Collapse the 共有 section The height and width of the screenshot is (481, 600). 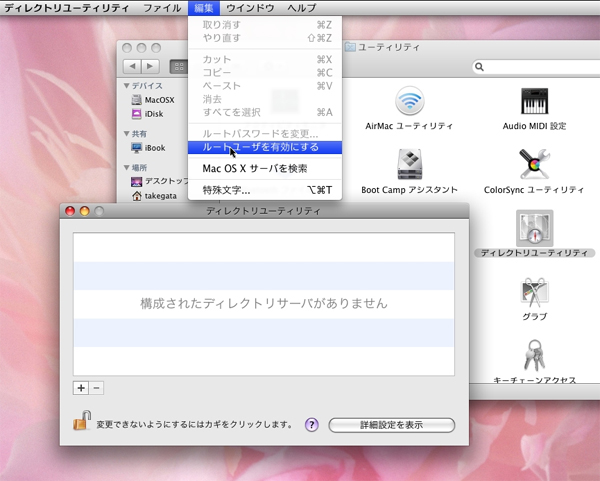(126, 134)
